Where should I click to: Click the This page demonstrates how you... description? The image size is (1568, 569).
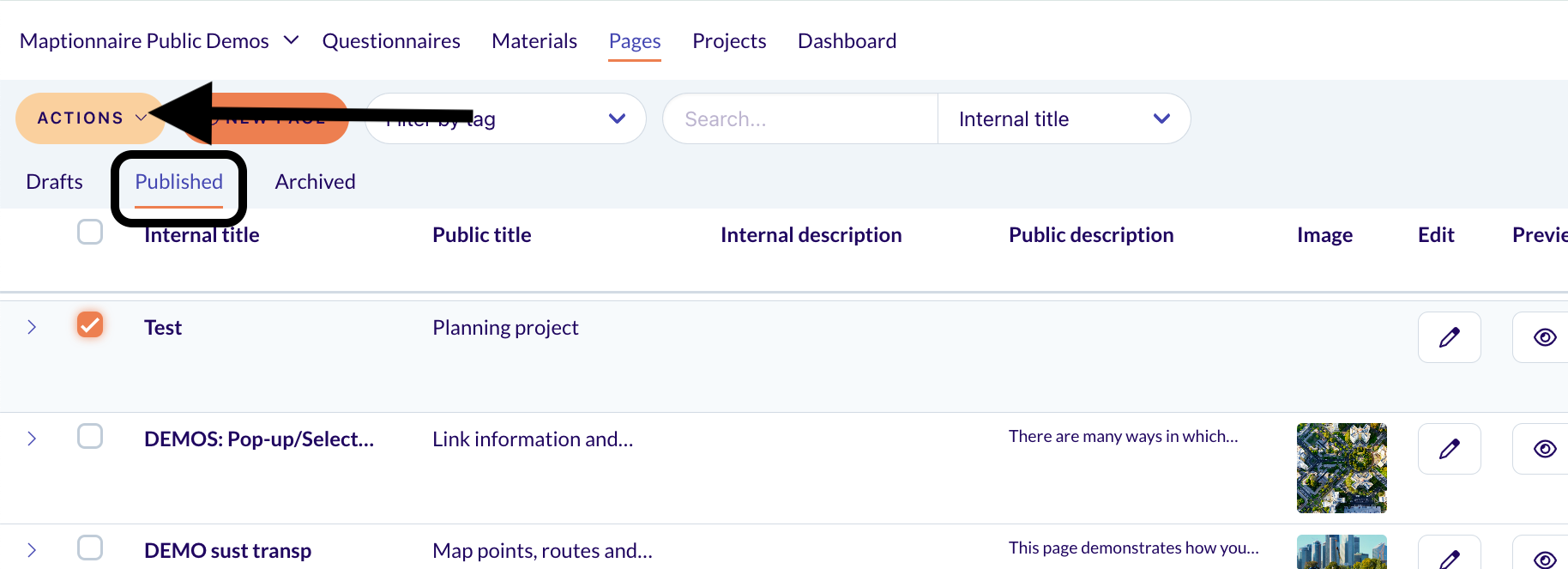pos(1134,548)
